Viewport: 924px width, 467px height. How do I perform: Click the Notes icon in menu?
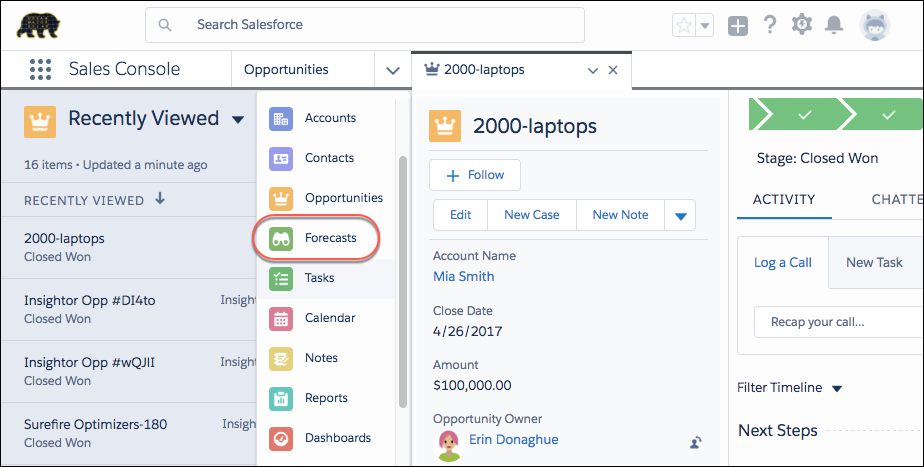[281, 359]
